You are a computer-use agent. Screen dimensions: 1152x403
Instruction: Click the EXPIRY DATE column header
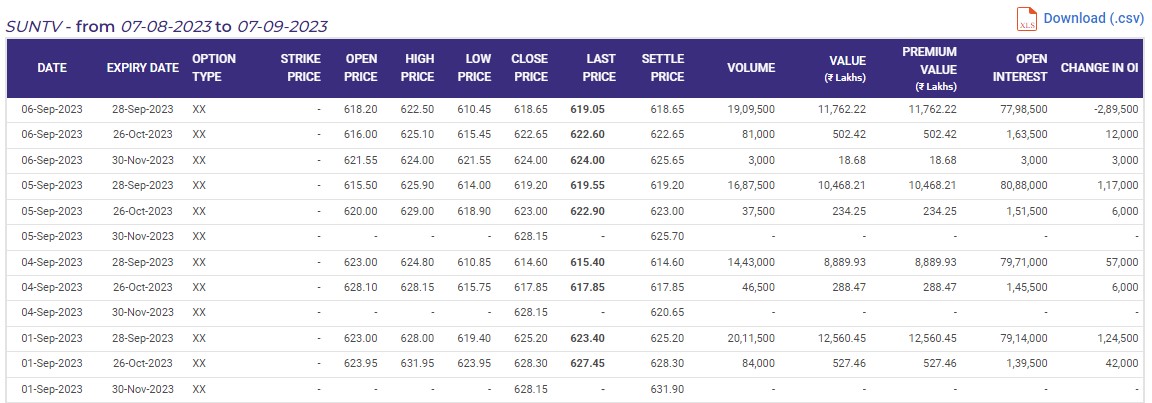tap(143, 68)
